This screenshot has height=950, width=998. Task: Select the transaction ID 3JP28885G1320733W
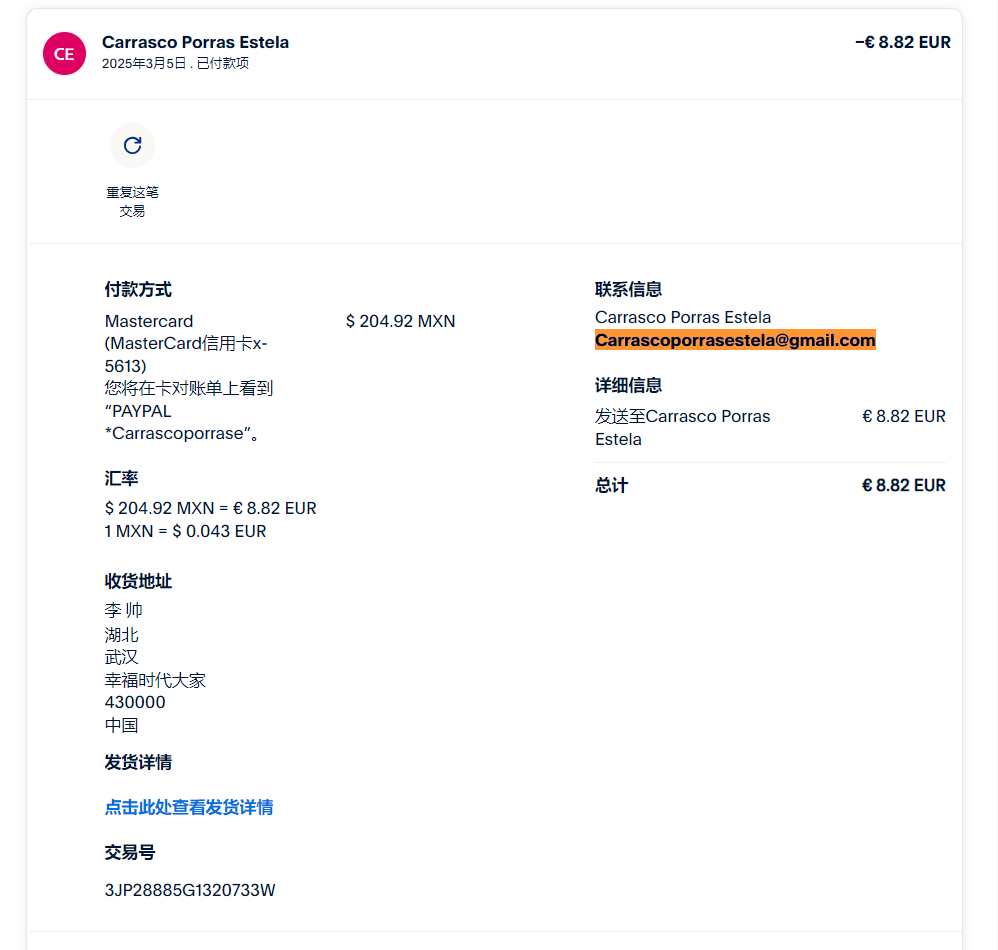click(190, 889)
